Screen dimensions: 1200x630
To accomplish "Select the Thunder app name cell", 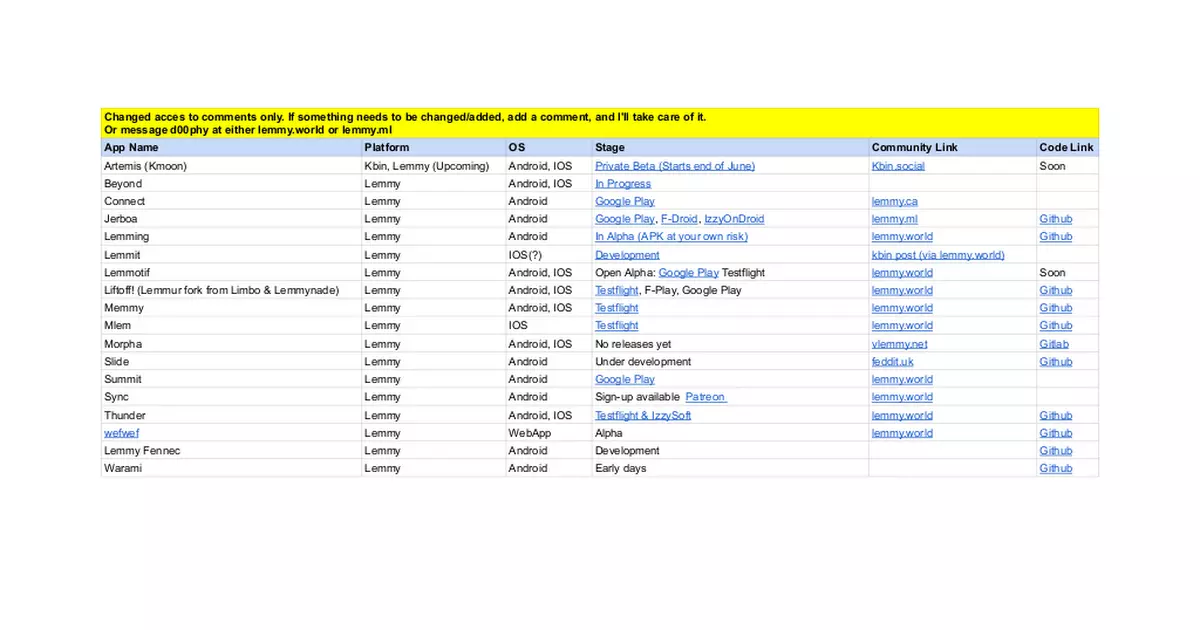I will (x=231, y=415).
